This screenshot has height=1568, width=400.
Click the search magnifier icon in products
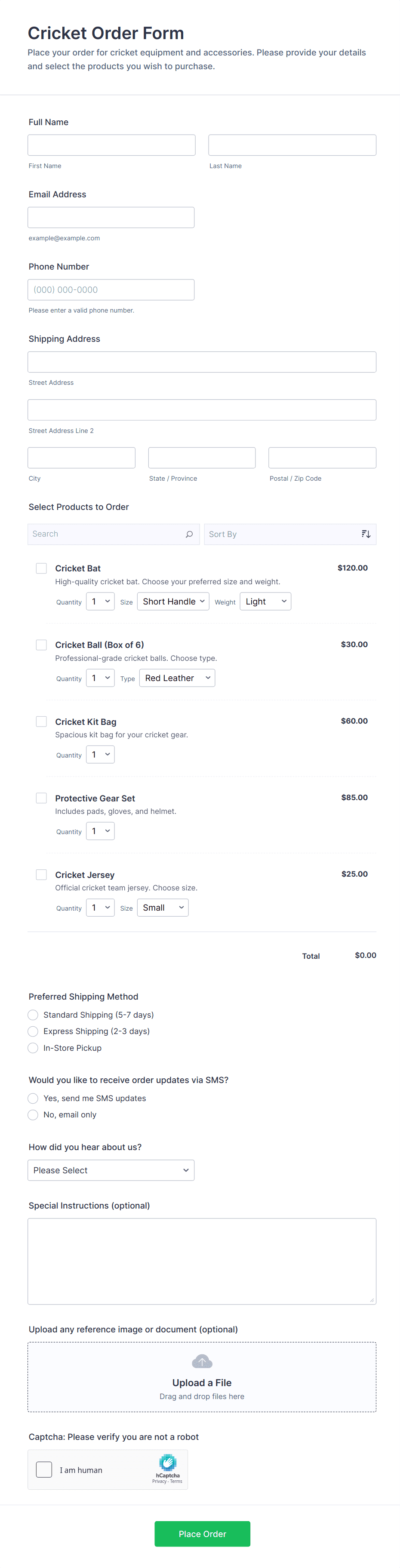pos(189,534)
